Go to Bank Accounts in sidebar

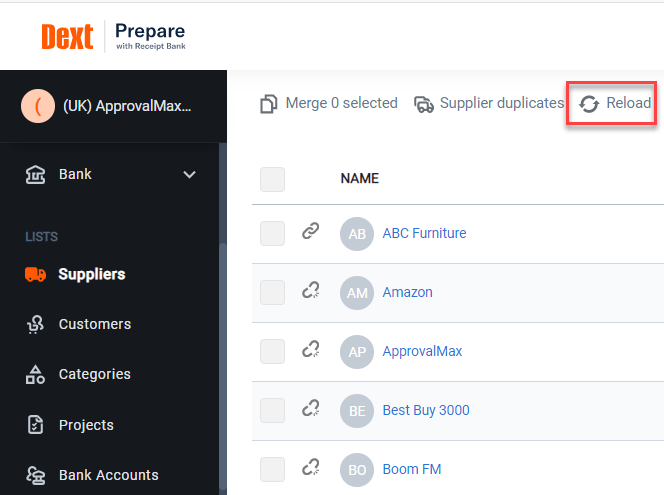click(108, 475)
